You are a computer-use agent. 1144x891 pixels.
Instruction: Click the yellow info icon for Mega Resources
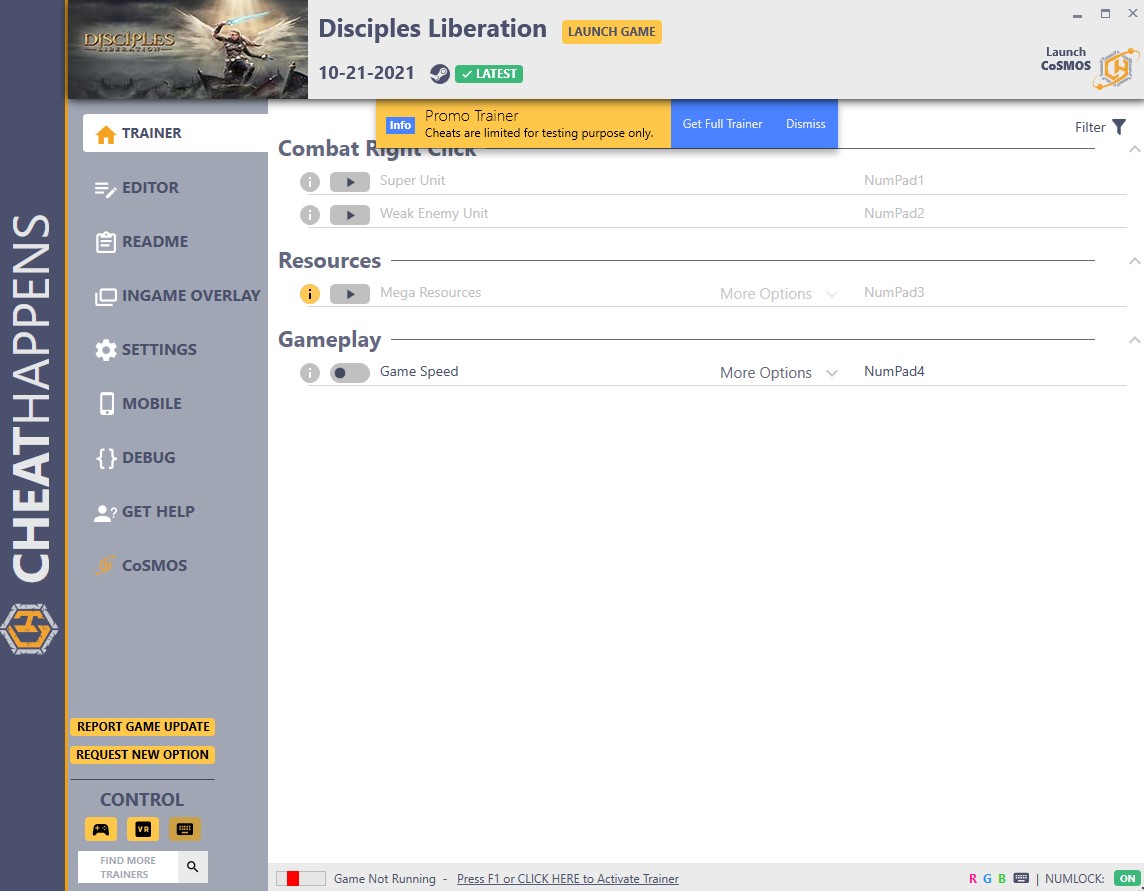(x=310, y=293)
